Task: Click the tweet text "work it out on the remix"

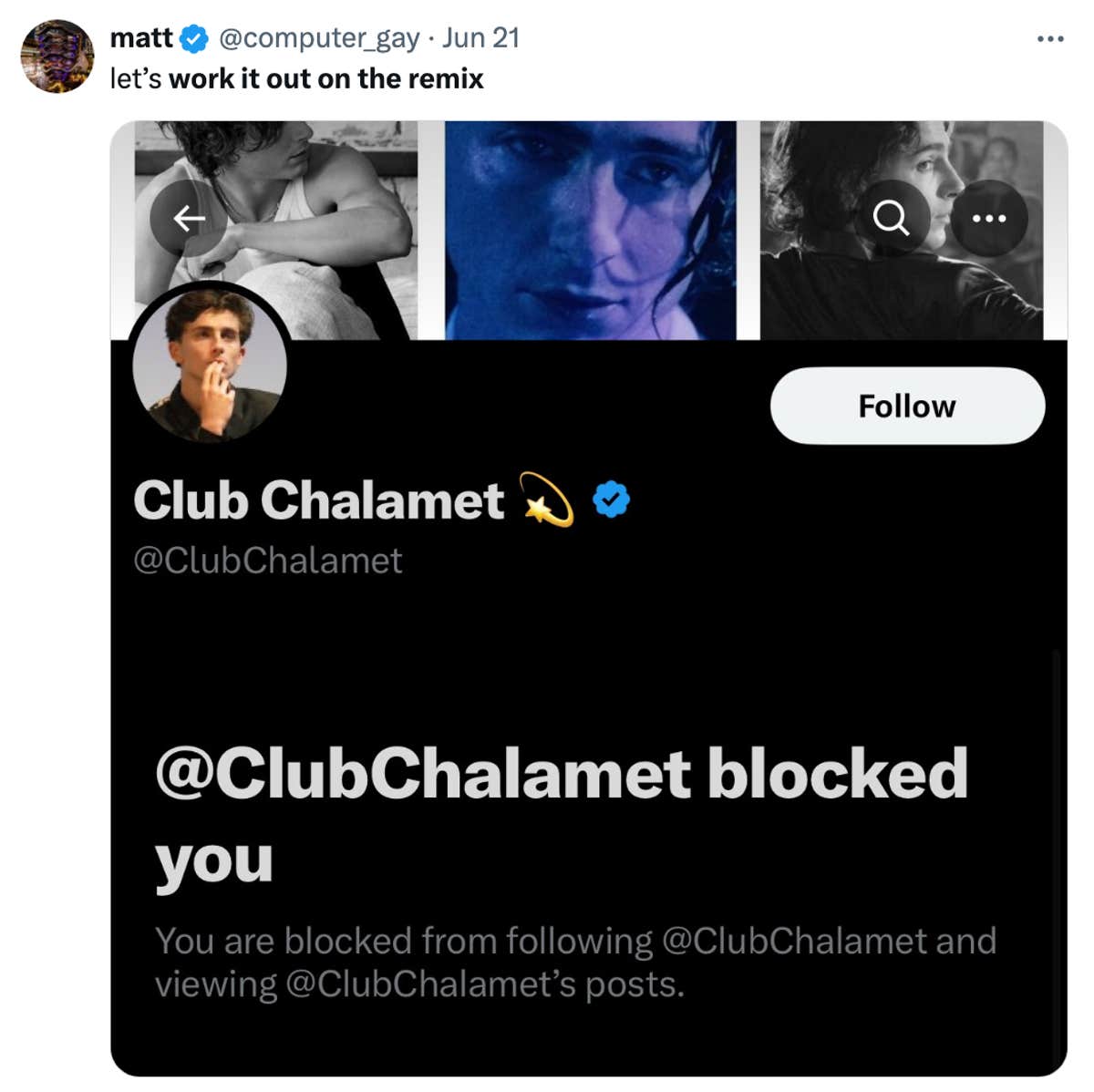Action: coord(325,79)
